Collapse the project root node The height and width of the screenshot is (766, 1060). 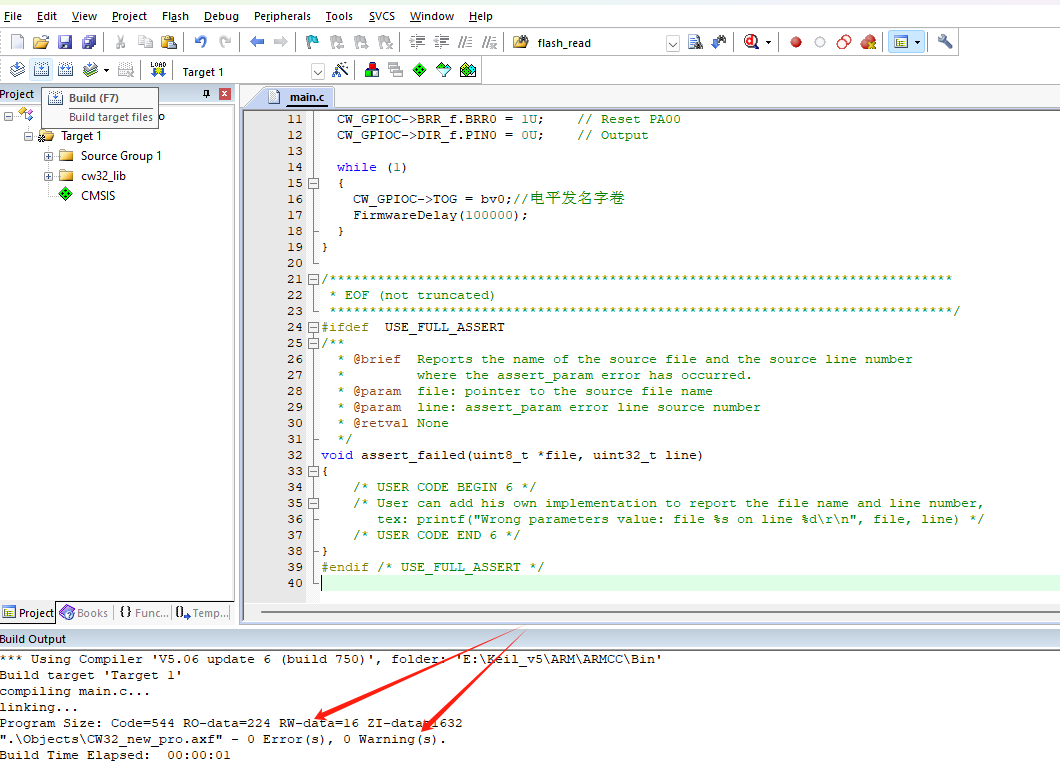(x=8, y=116)
